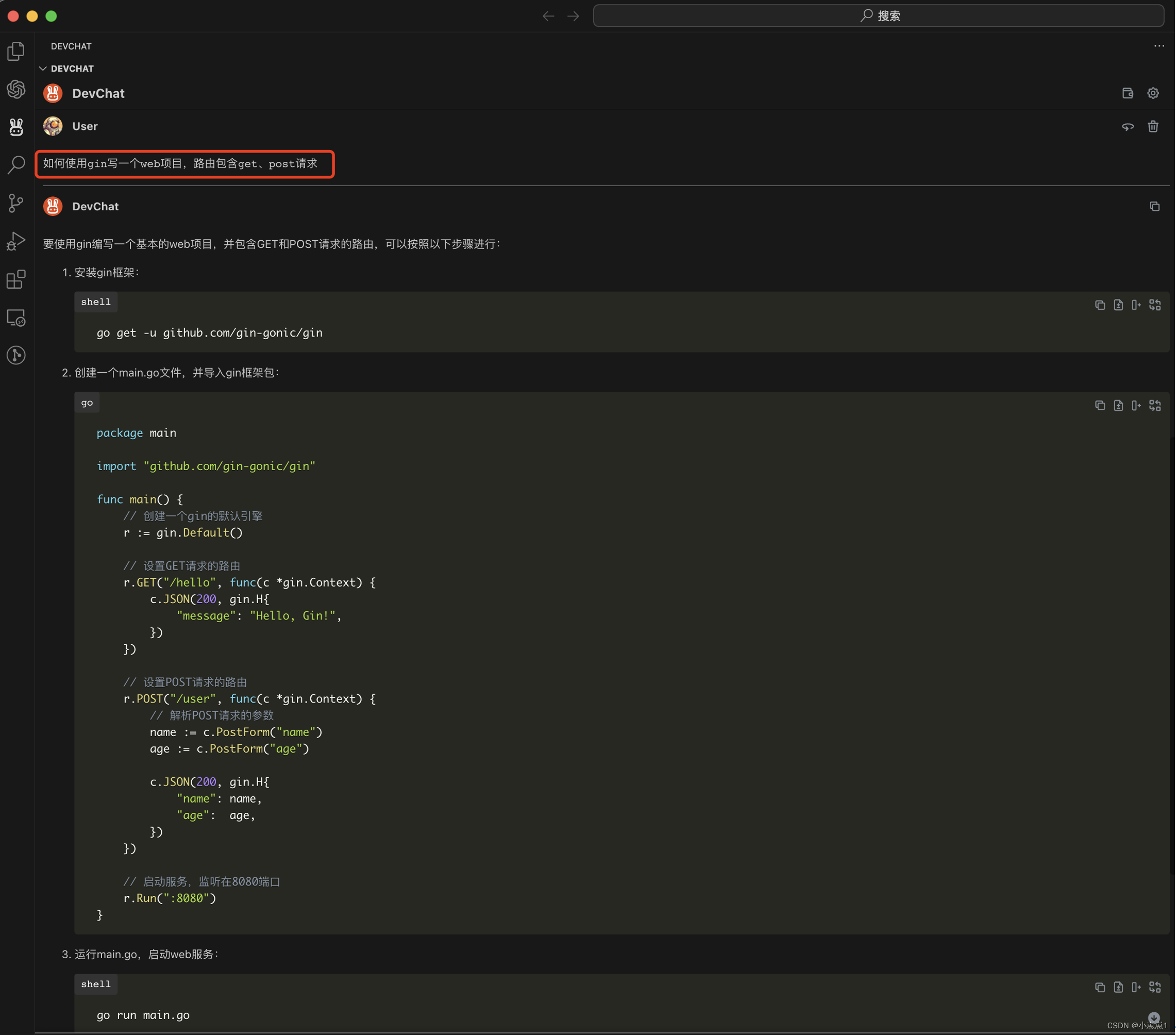Insert the Go code block into editor

click(x=1136, y=406)
